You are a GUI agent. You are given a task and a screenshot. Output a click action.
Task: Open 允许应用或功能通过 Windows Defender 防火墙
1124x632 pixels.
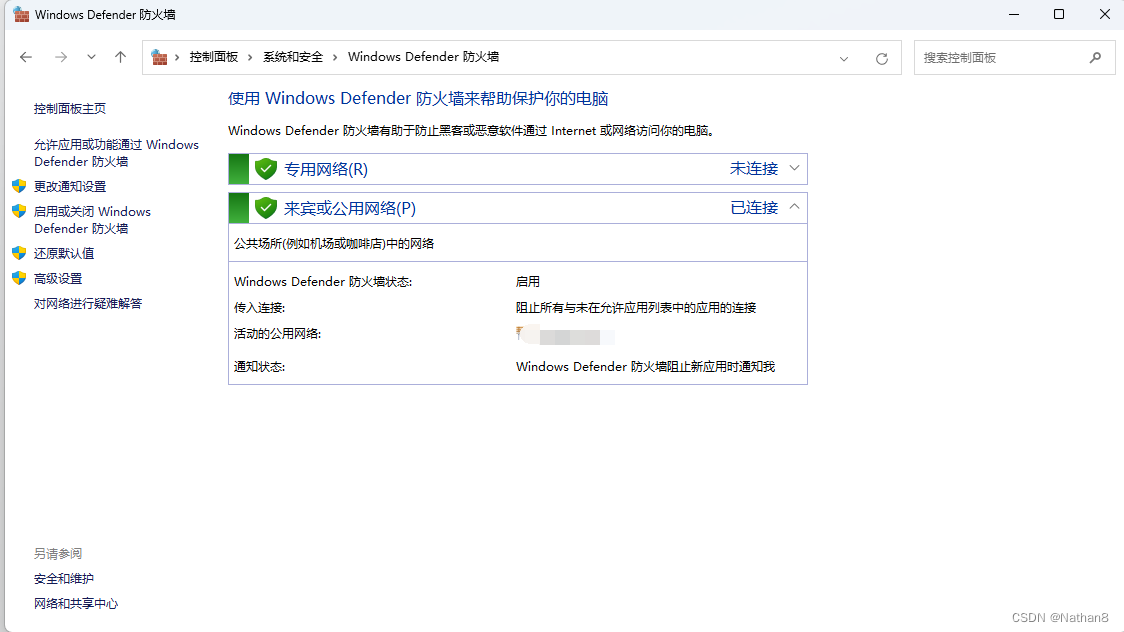[116, 153]
